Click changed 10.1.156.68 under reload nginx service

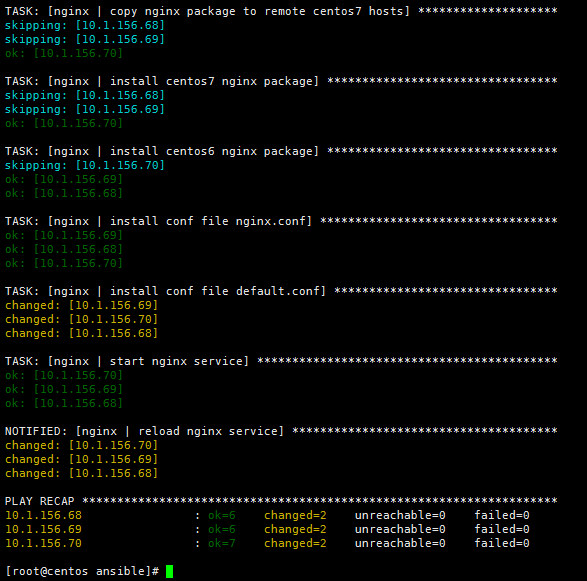click(x=82, y=473)
